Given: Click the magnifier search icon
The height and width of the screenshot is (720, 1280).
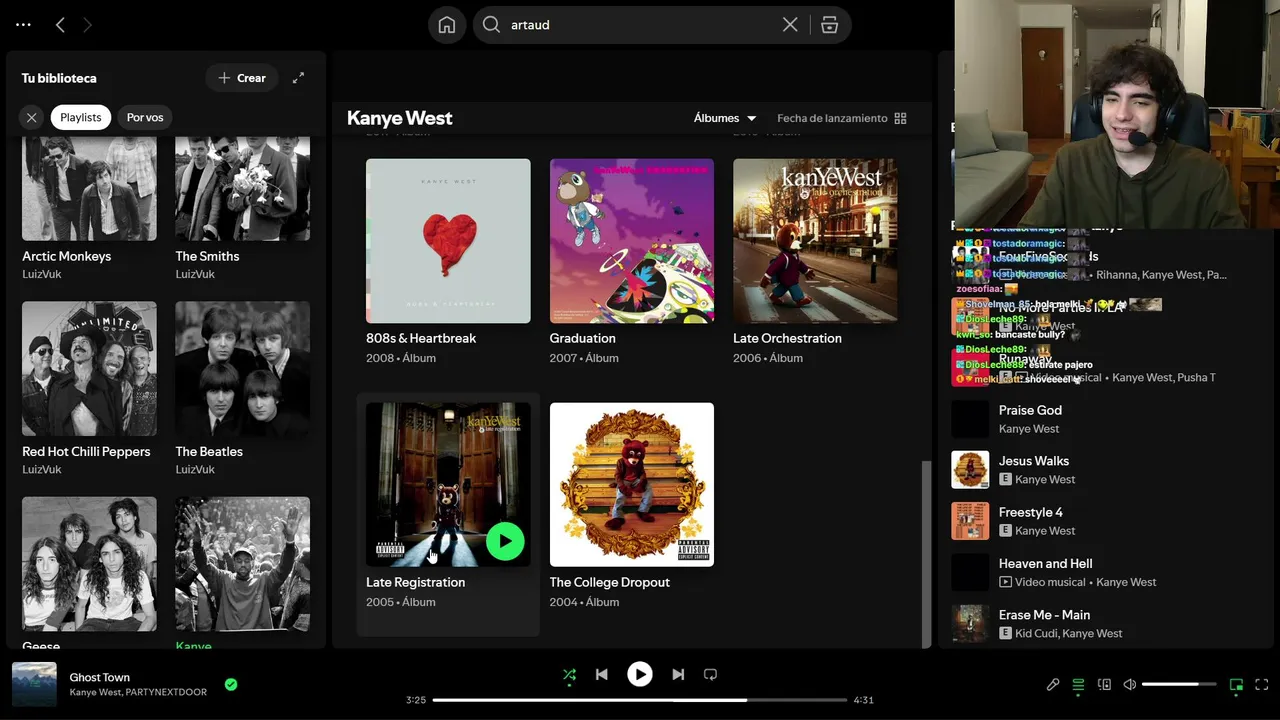Looking at the screenshot, I should pos(491,25).
